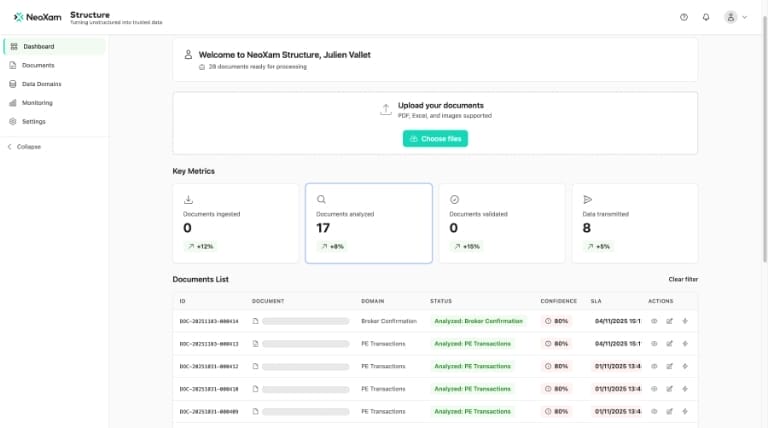Viewport: 768px width, 428px height.
Task: Click the lightning action for document 000414
Action: (685, 321)
